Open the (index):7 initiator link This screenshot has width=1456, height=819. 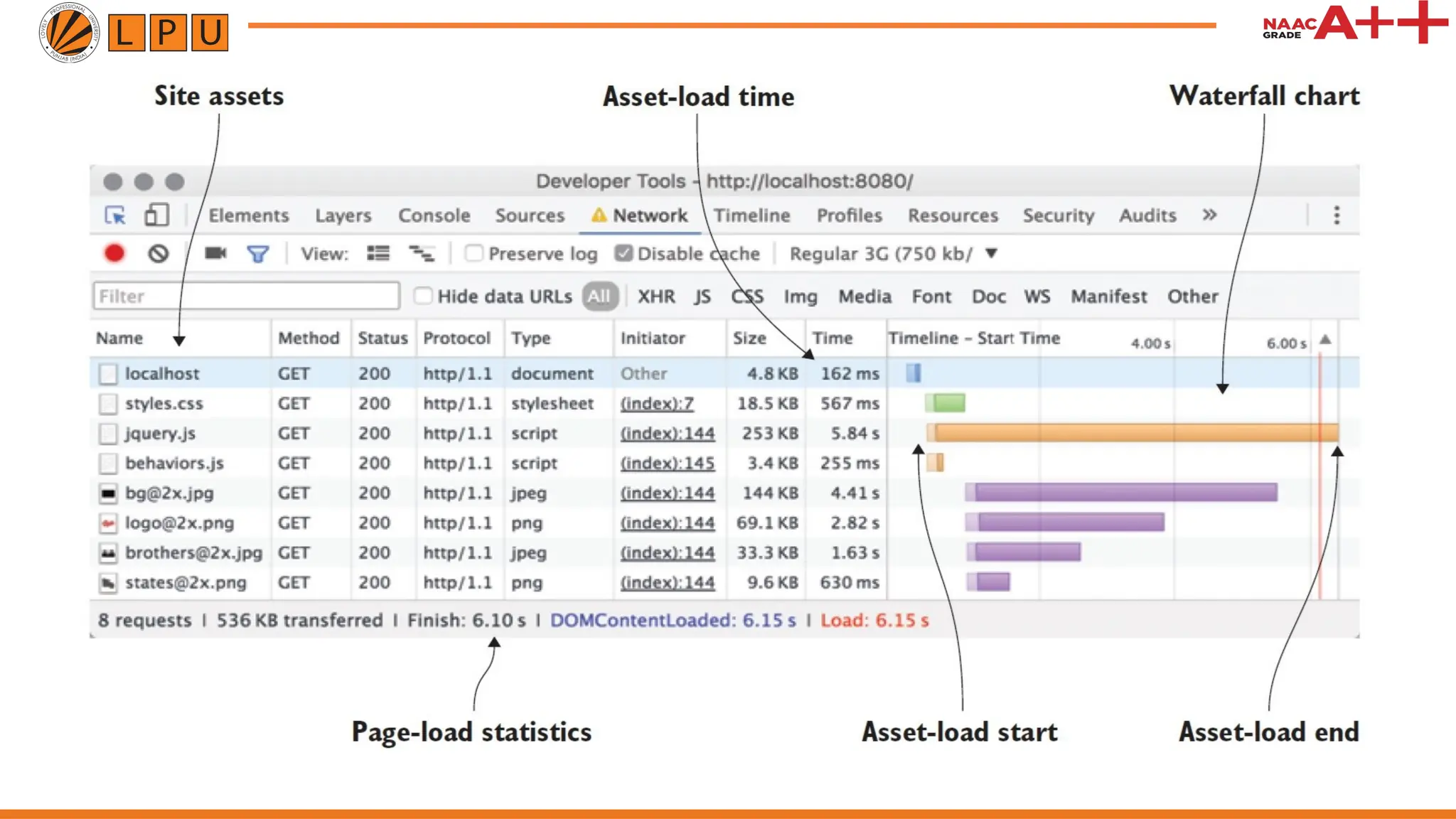point(657,404)
